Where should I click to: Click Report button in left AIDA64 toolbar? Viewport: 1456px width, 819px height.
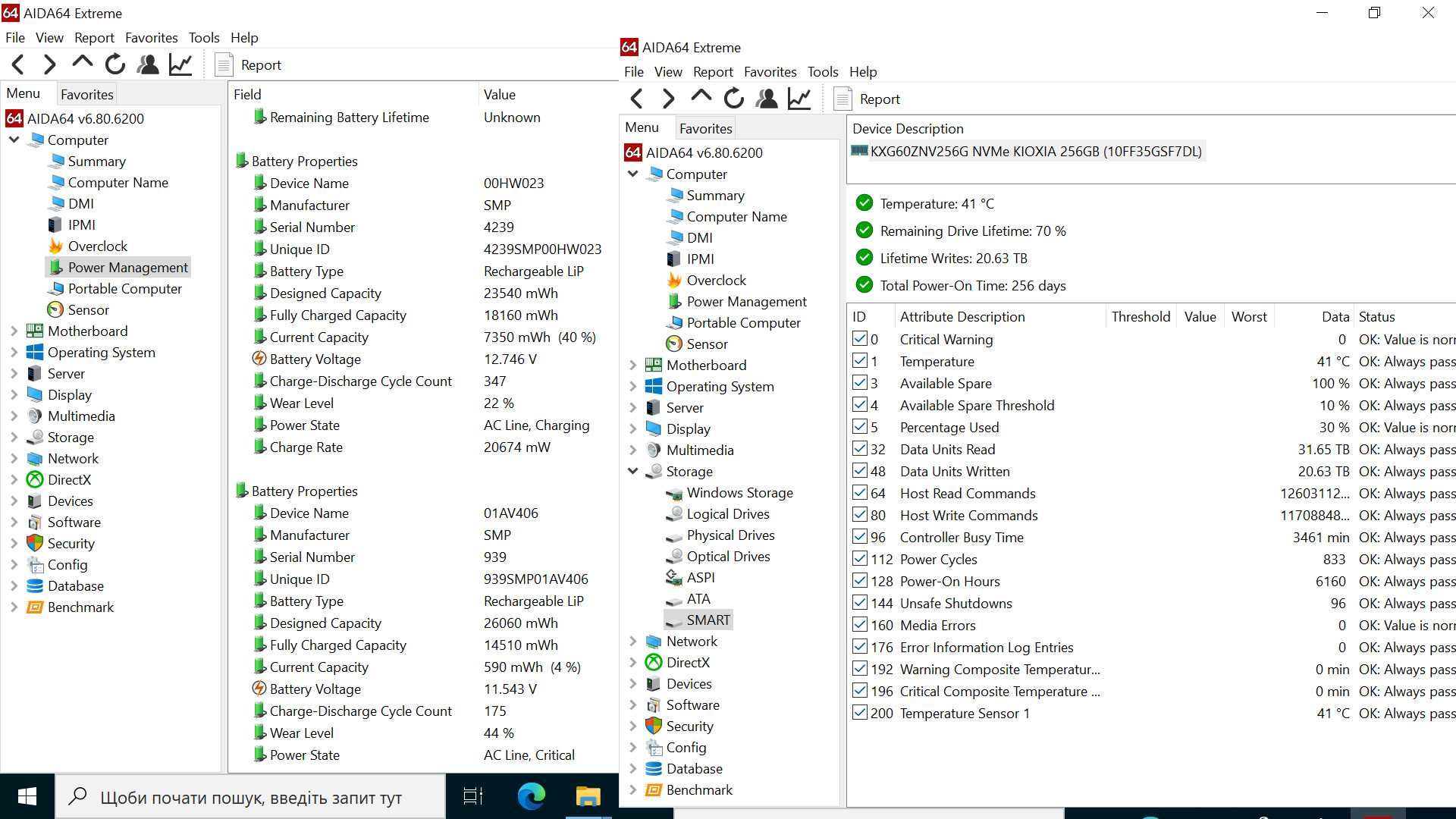click(249, 65)
